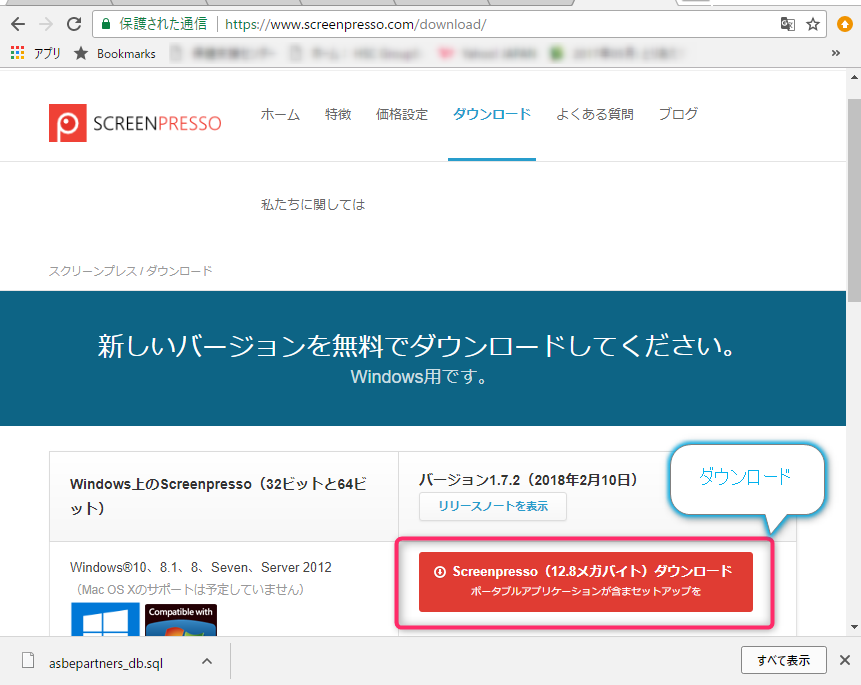Viewport: 861px width, 685px height.
Task: Go back with the browser back arrow
Action: coord(18,24)
